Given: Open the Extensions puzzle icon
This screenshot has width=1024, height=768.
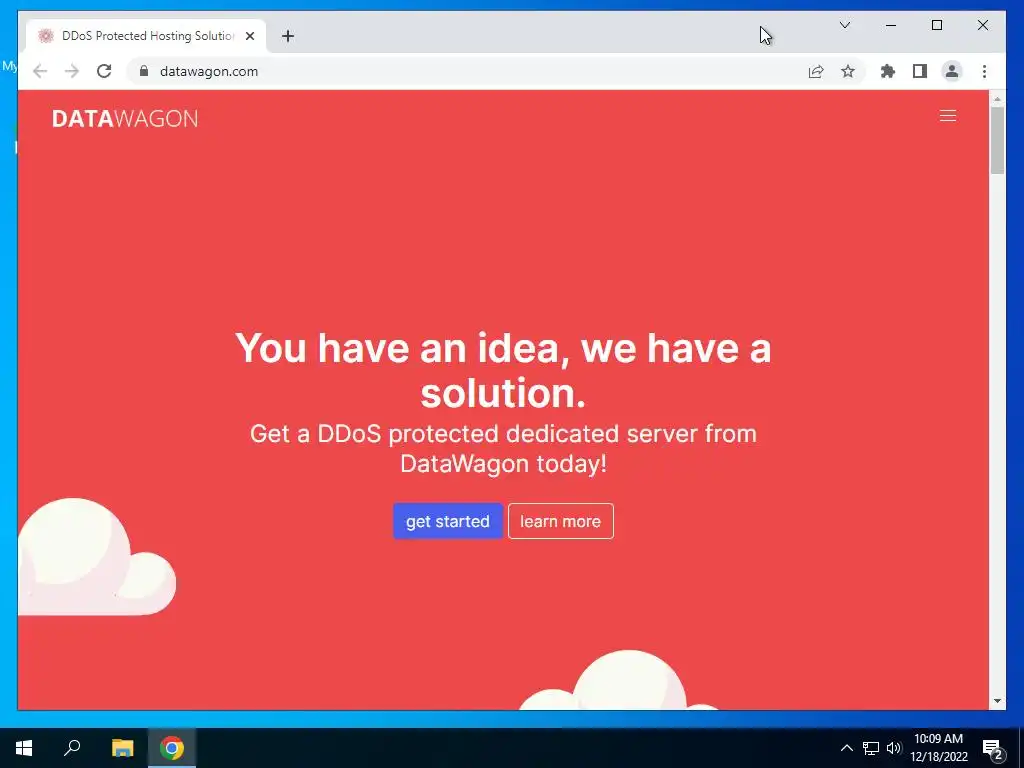Looking at the screenshot, I should [888, 71].
